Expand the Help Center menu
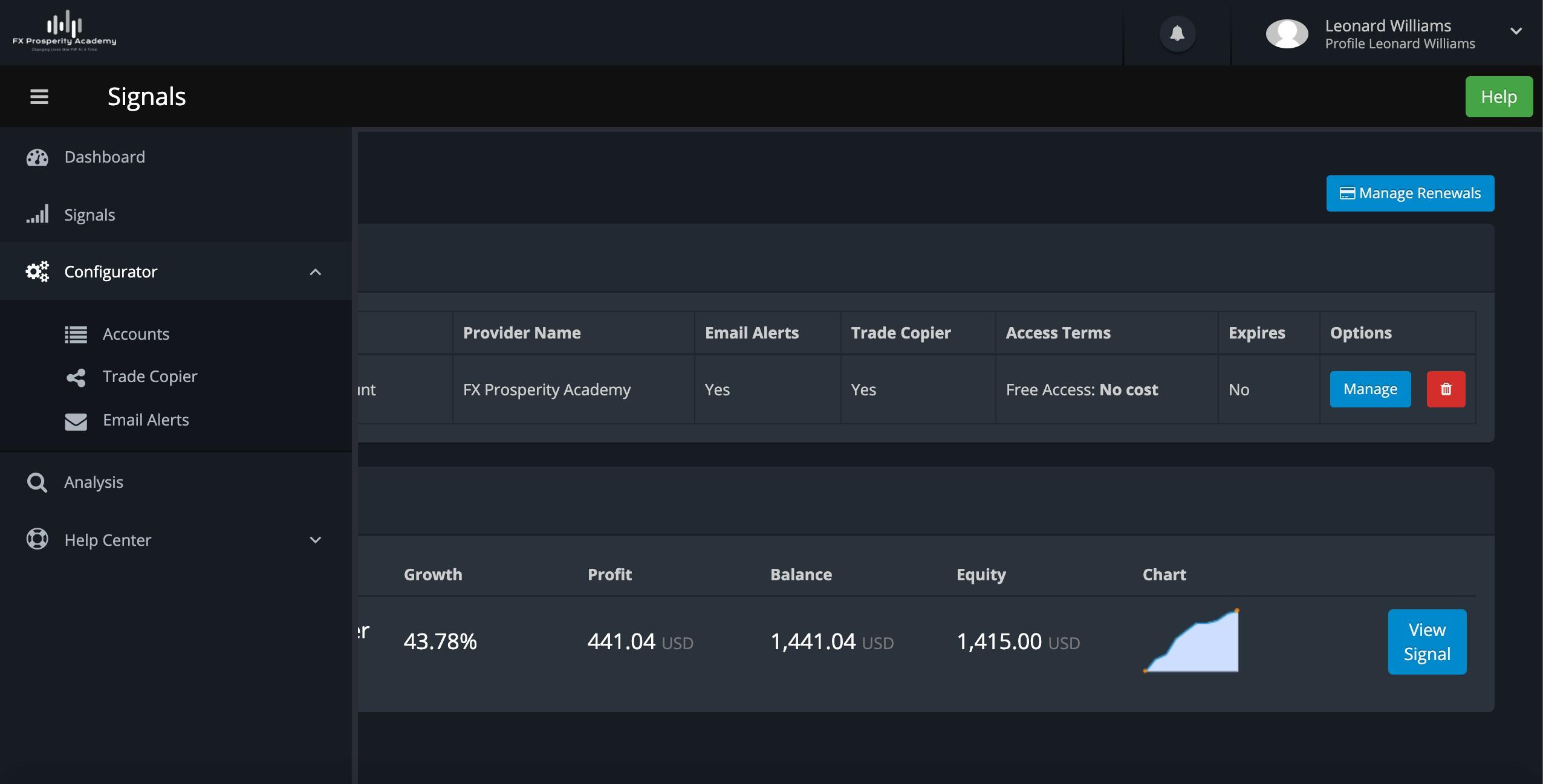 pyautogui.click(x=315, y=540)
